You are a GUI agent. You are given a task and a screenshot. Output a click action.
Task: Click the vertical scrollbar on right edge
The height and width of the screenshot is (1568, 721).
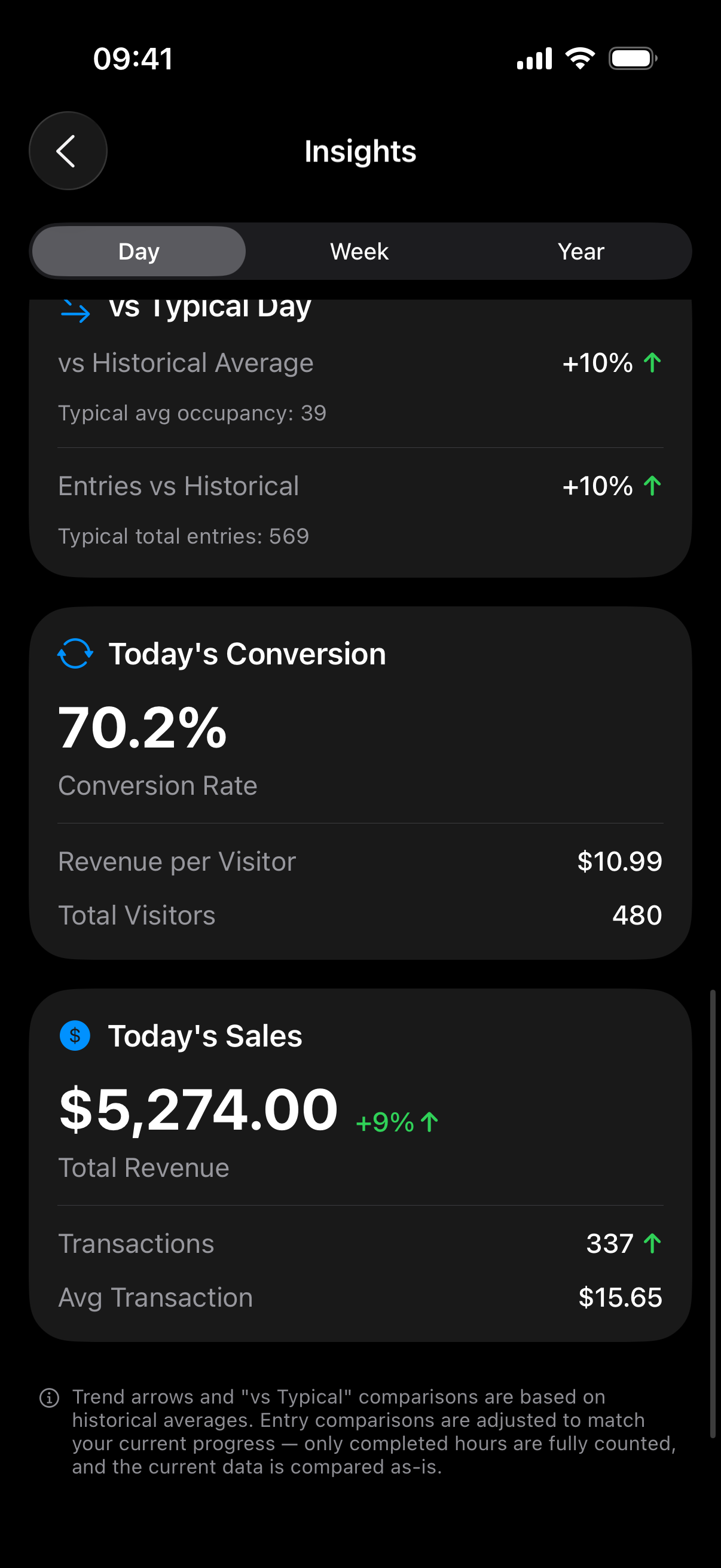[713, 1214]
